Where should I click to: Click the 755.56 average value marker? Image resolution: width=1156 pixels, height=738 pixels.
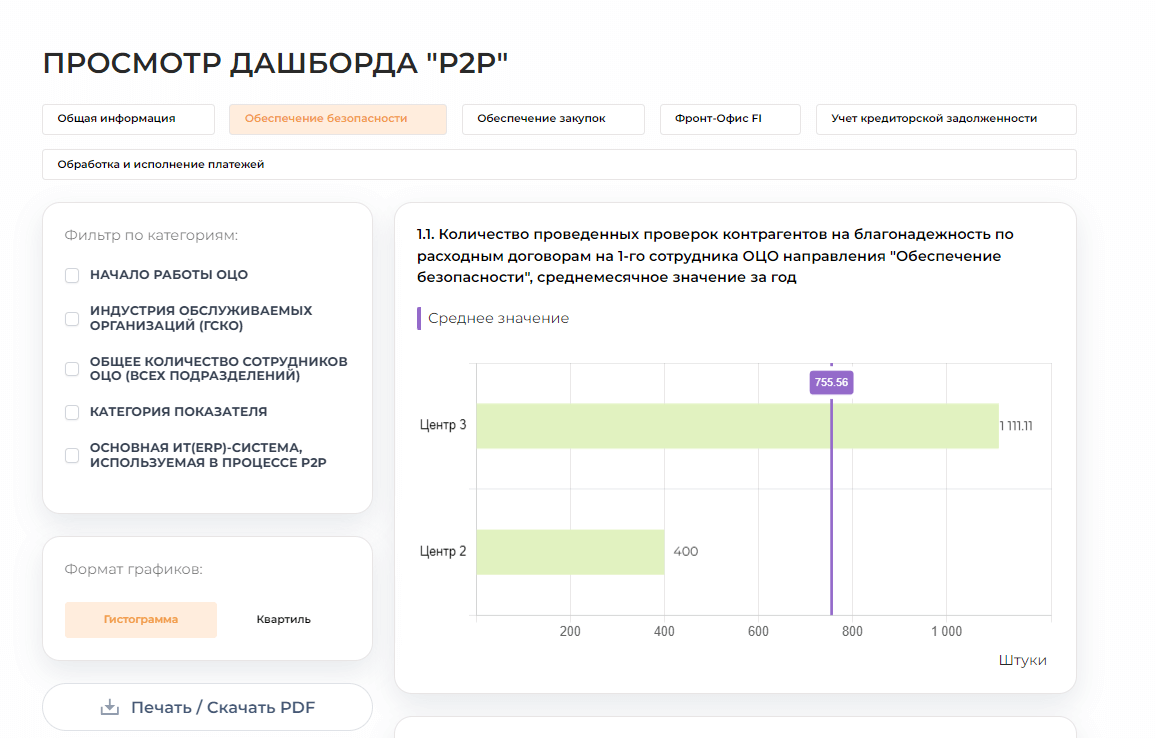[x=831, y=382]
